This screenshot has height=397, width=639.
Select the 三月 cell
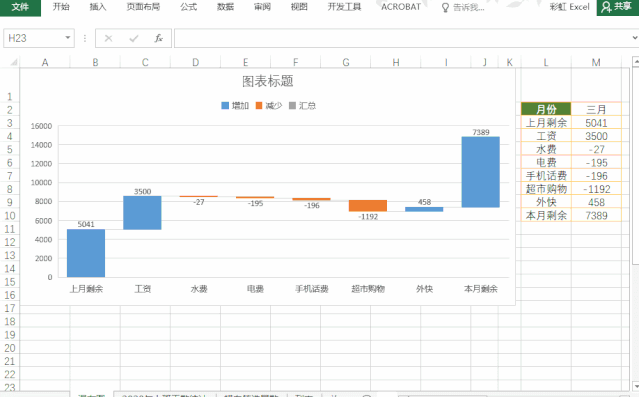coord(596,109)
